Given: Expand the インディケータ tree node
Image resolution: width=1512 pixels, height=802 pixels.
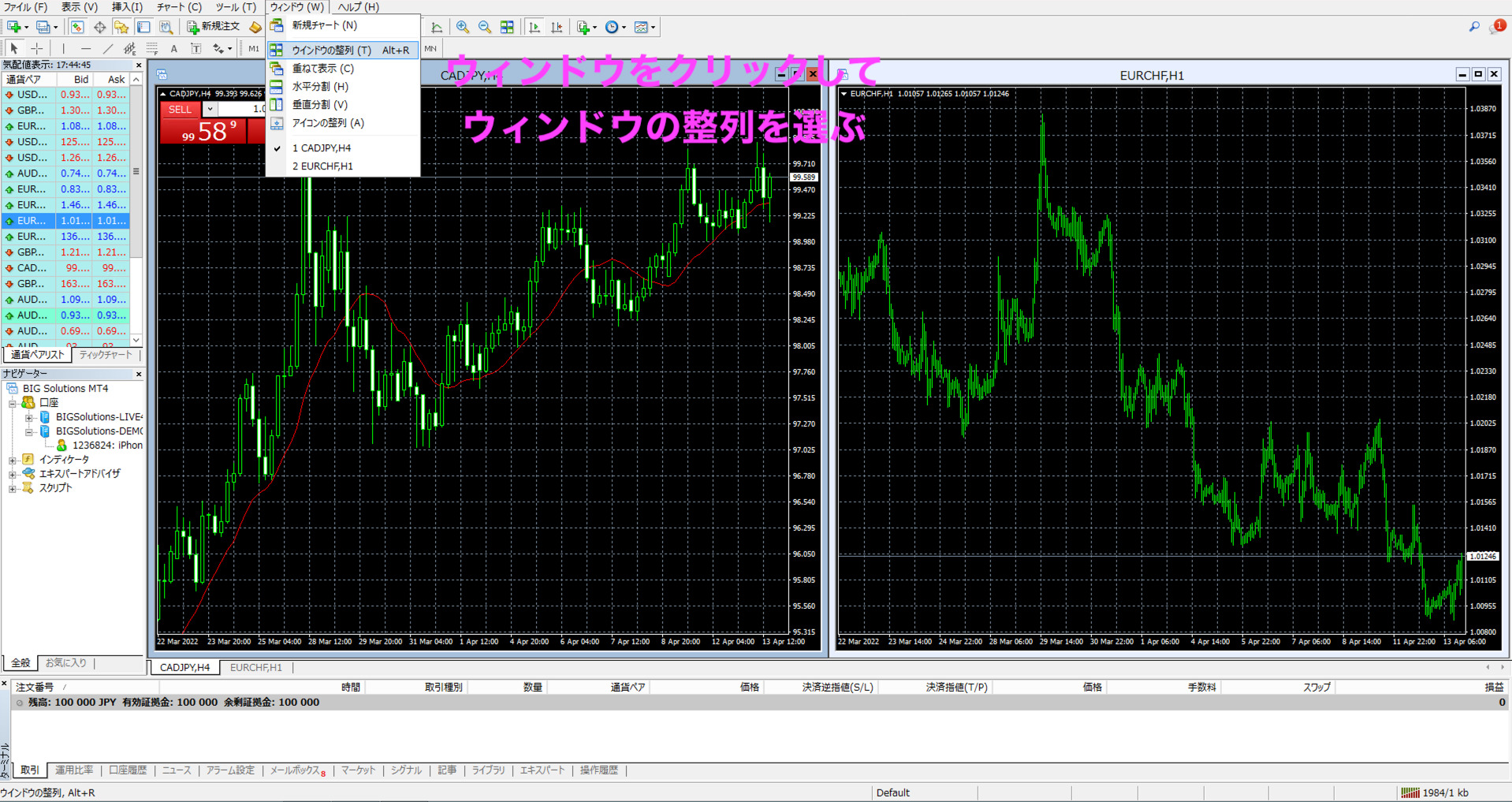Looking at the screenshot, I should pyautogui.click(x=13, y=460).
